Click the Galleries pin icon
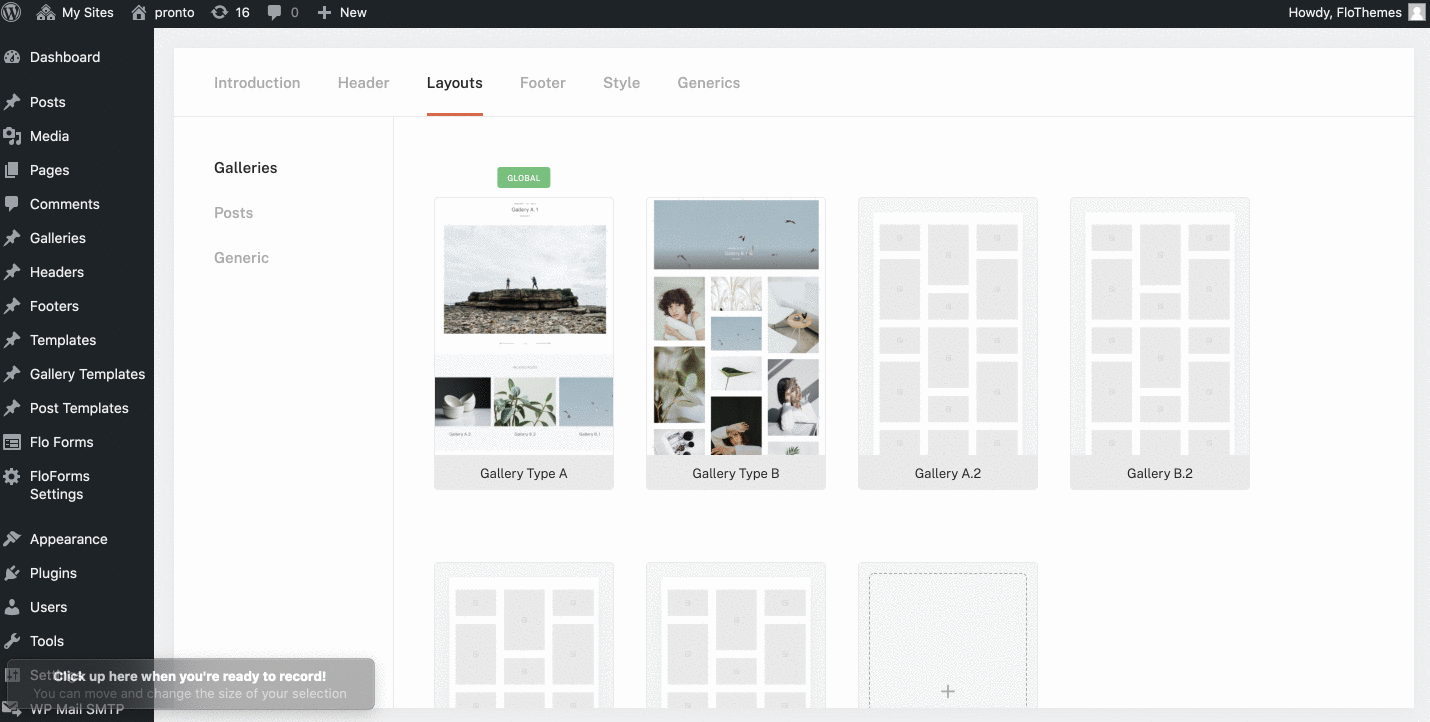 coord(12,238)
